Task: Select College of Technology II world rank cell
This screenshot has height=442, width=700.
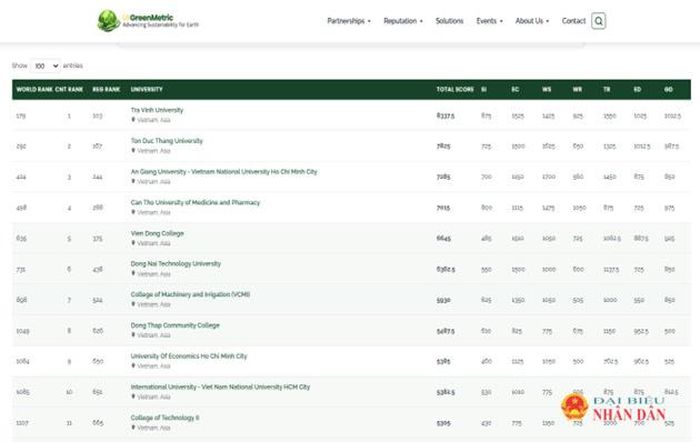Action: tap(22, 423)
